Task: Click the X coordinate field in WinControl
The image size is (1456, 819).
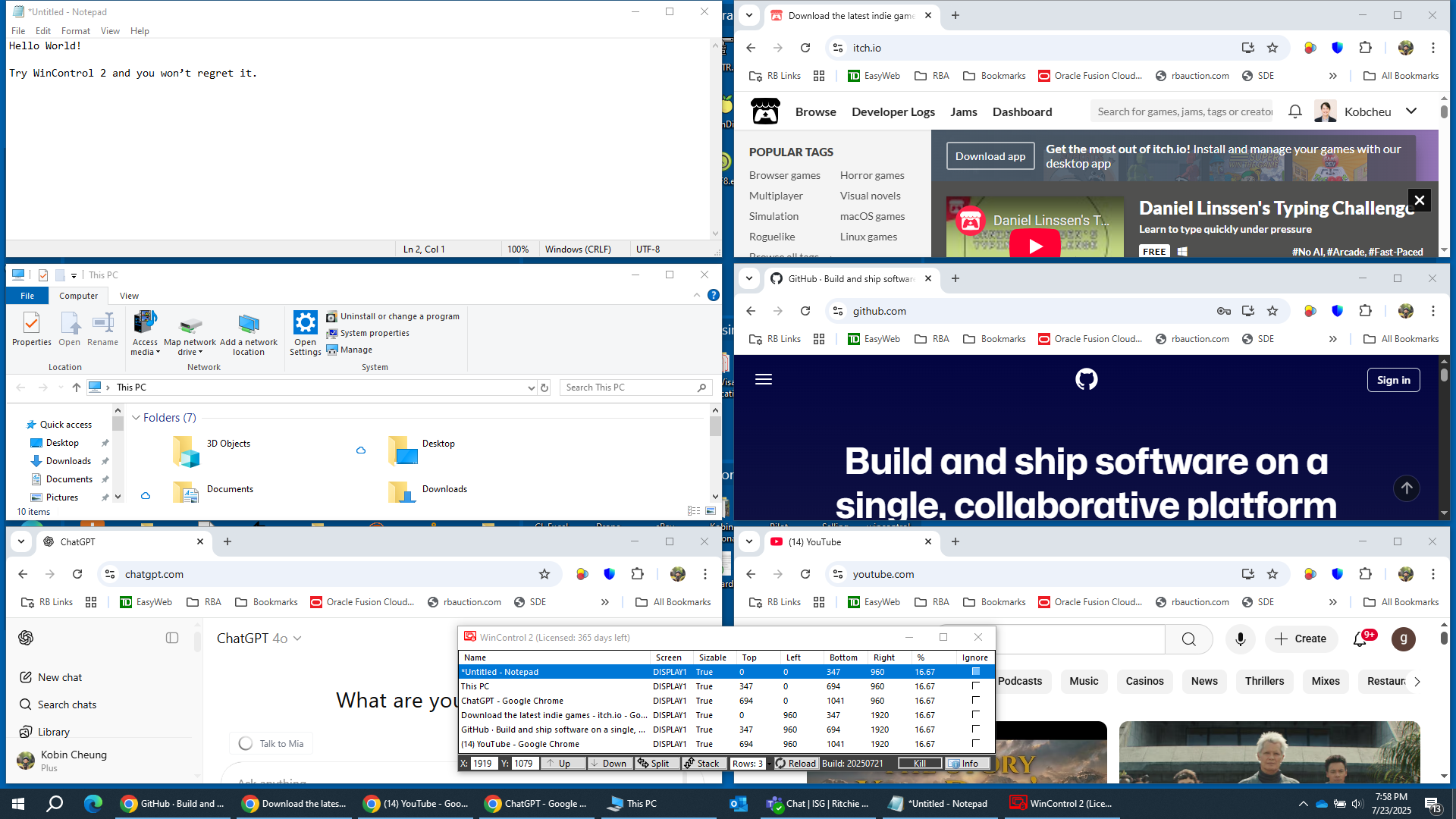Action: point(483,764)
